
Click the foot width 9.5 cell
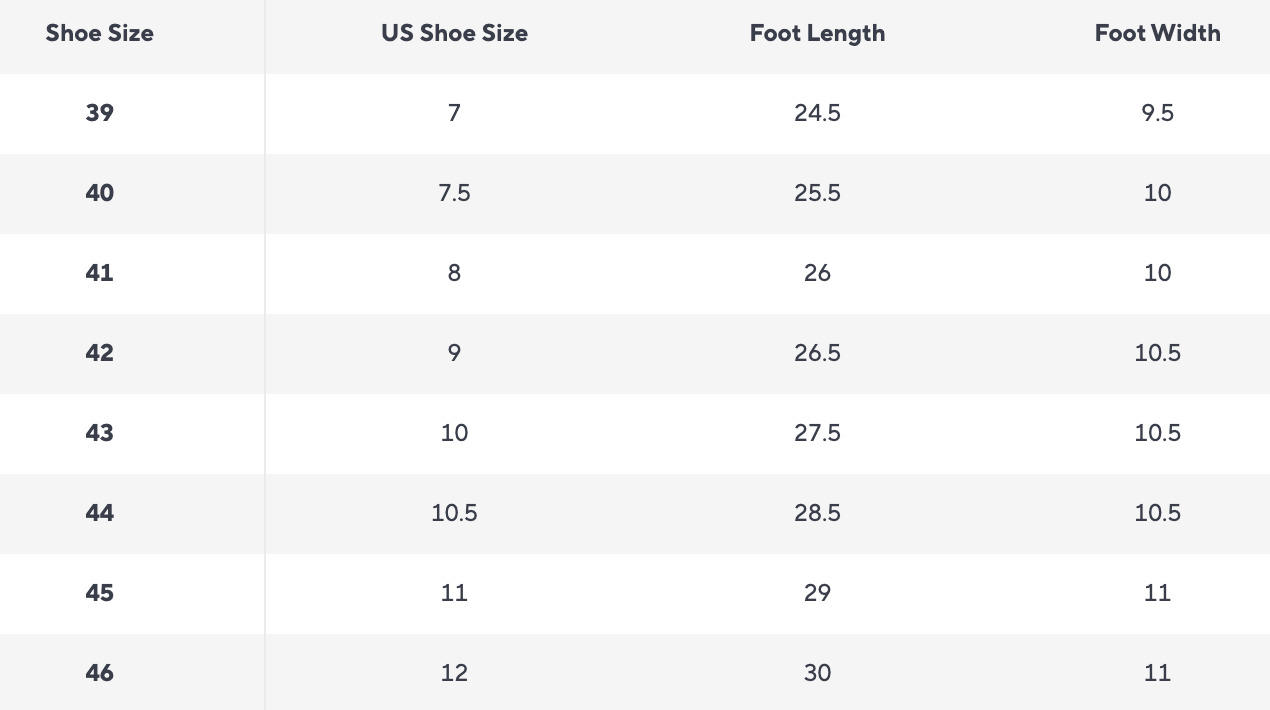[1157, 113]
